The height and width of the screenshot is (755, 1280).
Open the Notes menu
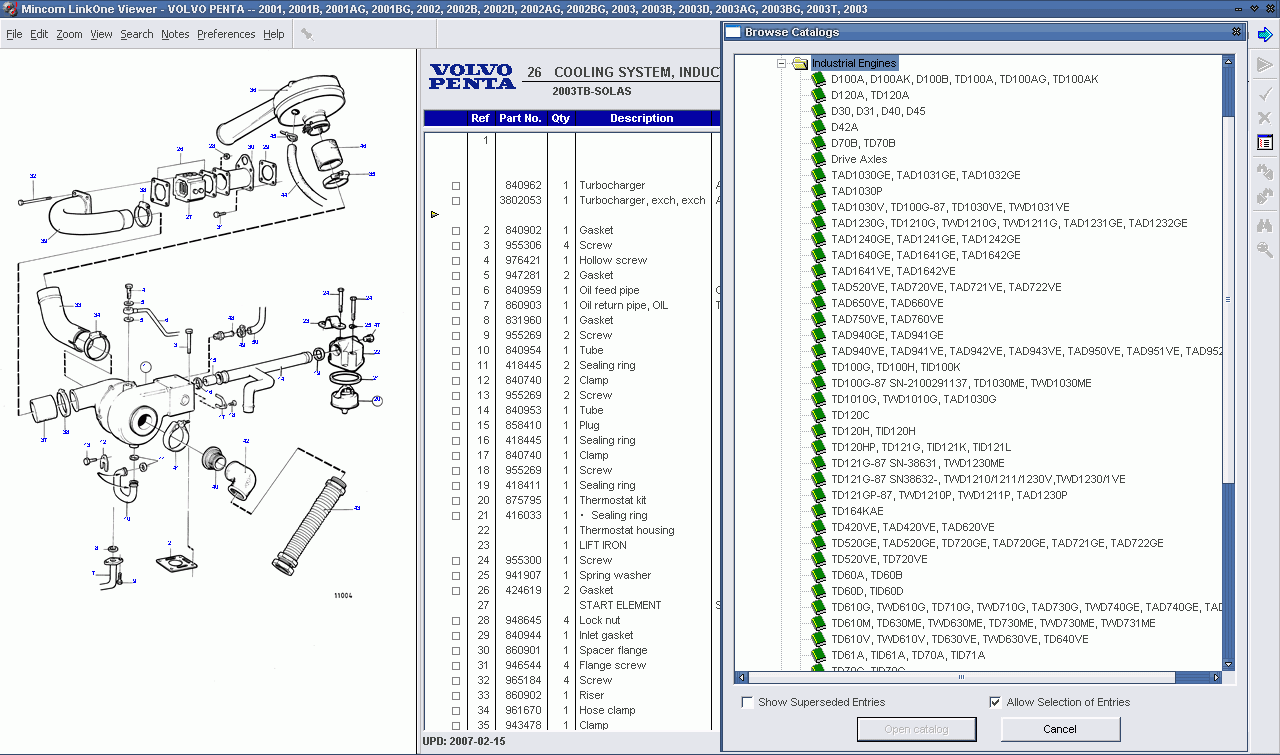point(175,34)
